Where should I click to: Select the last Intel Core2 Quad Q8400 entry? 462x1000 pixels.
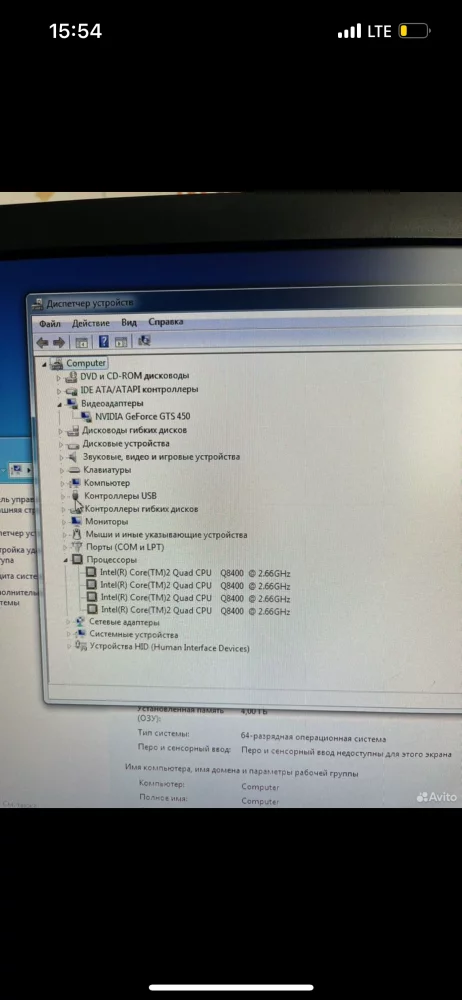(x=195, y=611)
